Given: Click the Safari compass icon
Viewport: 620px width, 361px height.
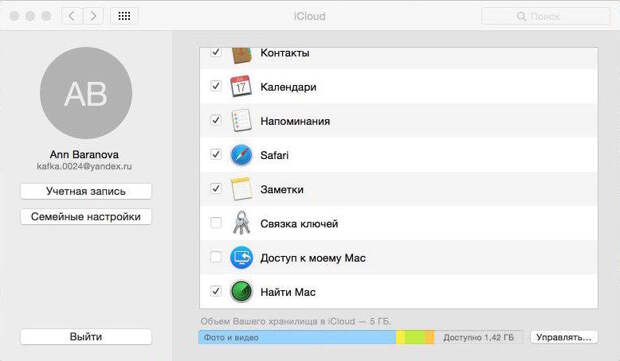Looking at the screenshot, I should [241, 155].
